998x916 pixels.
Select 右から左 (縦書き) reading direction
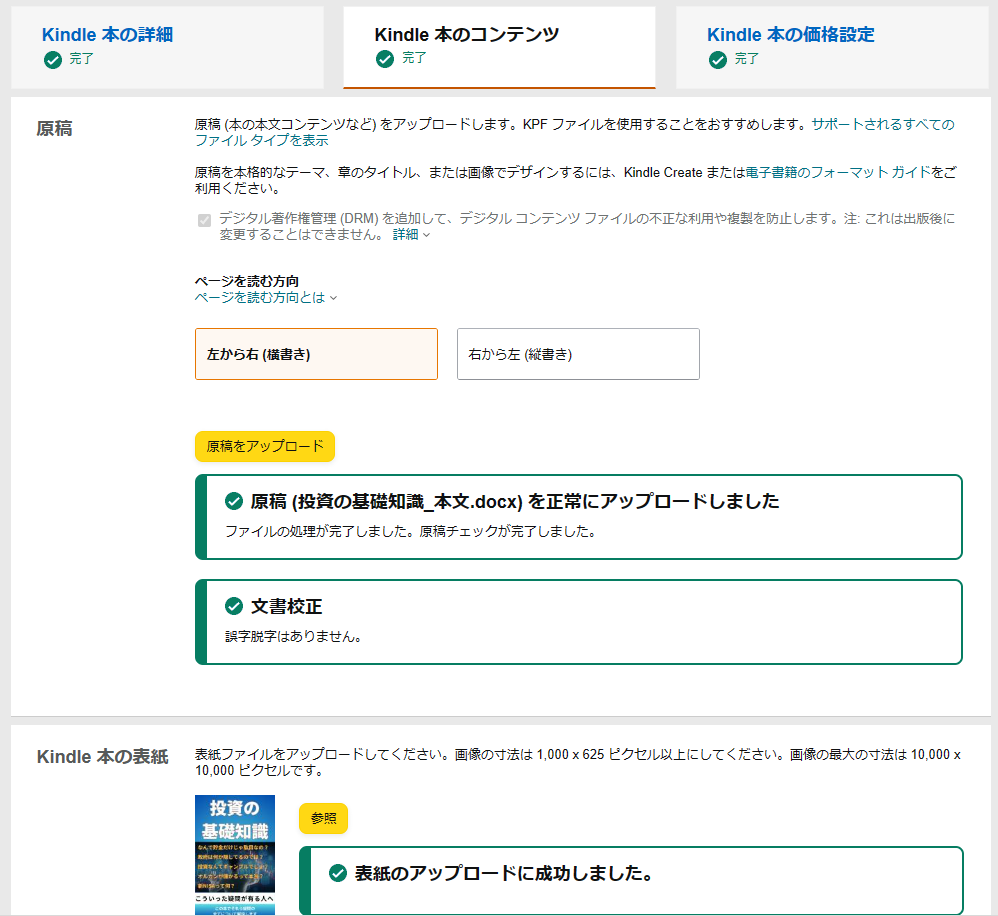coord(578,354)
